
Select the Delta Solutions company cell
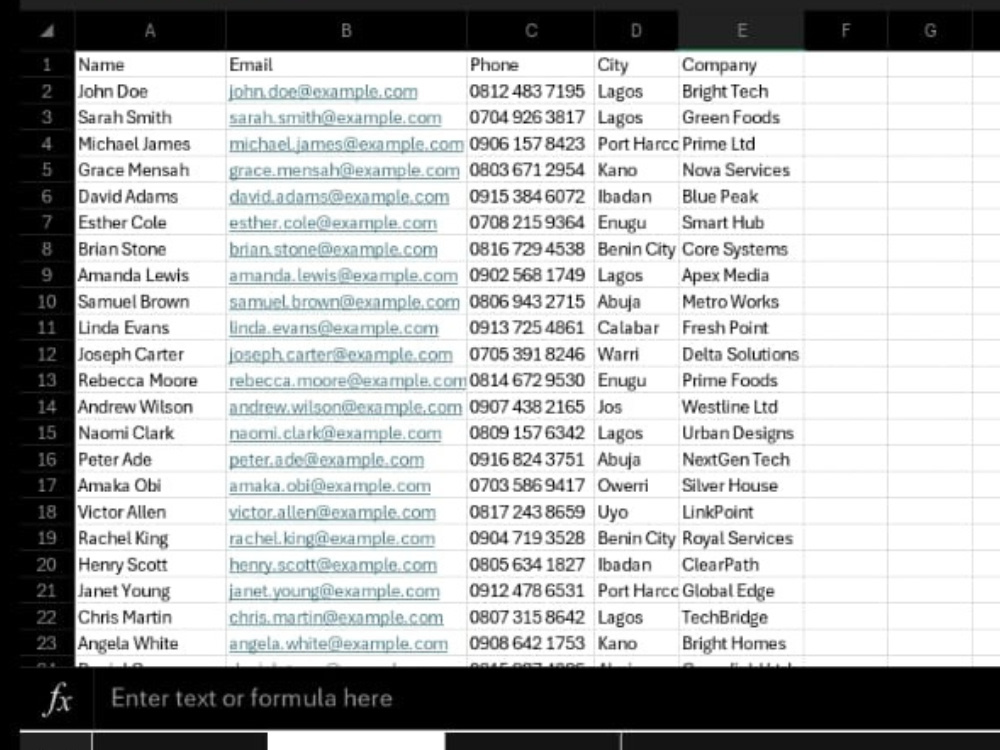pyautogui.click(x=741, y=354)
